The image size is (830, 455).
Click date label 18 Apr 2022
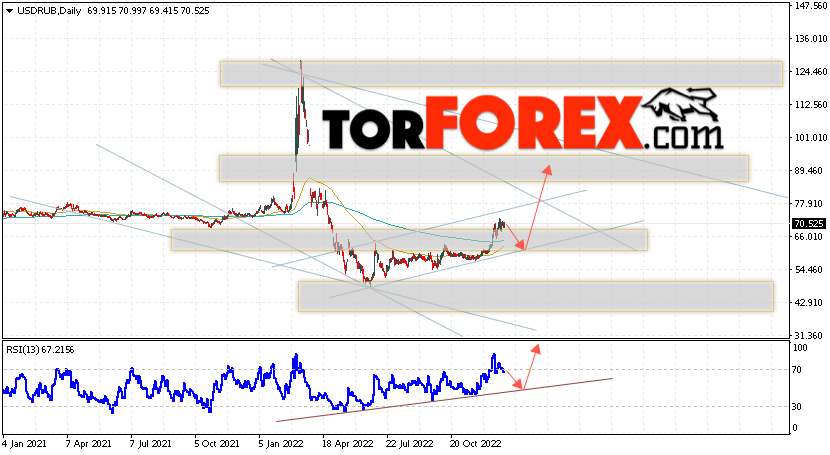pyautogui.click(x=347, y=443)
